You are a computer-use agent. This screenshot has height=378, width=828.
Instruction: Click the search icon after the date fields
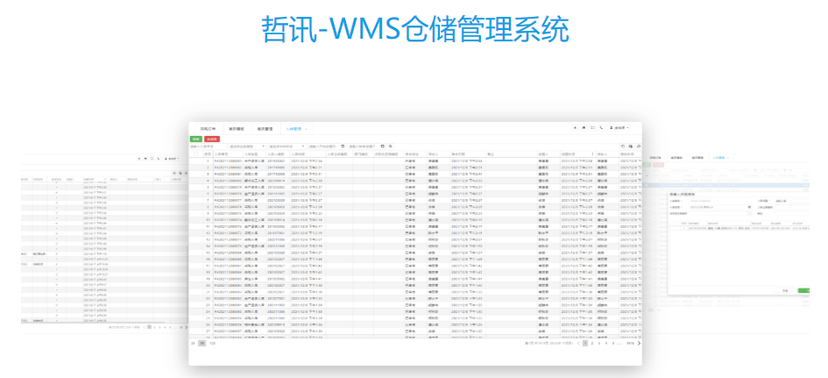click(390, 146)
